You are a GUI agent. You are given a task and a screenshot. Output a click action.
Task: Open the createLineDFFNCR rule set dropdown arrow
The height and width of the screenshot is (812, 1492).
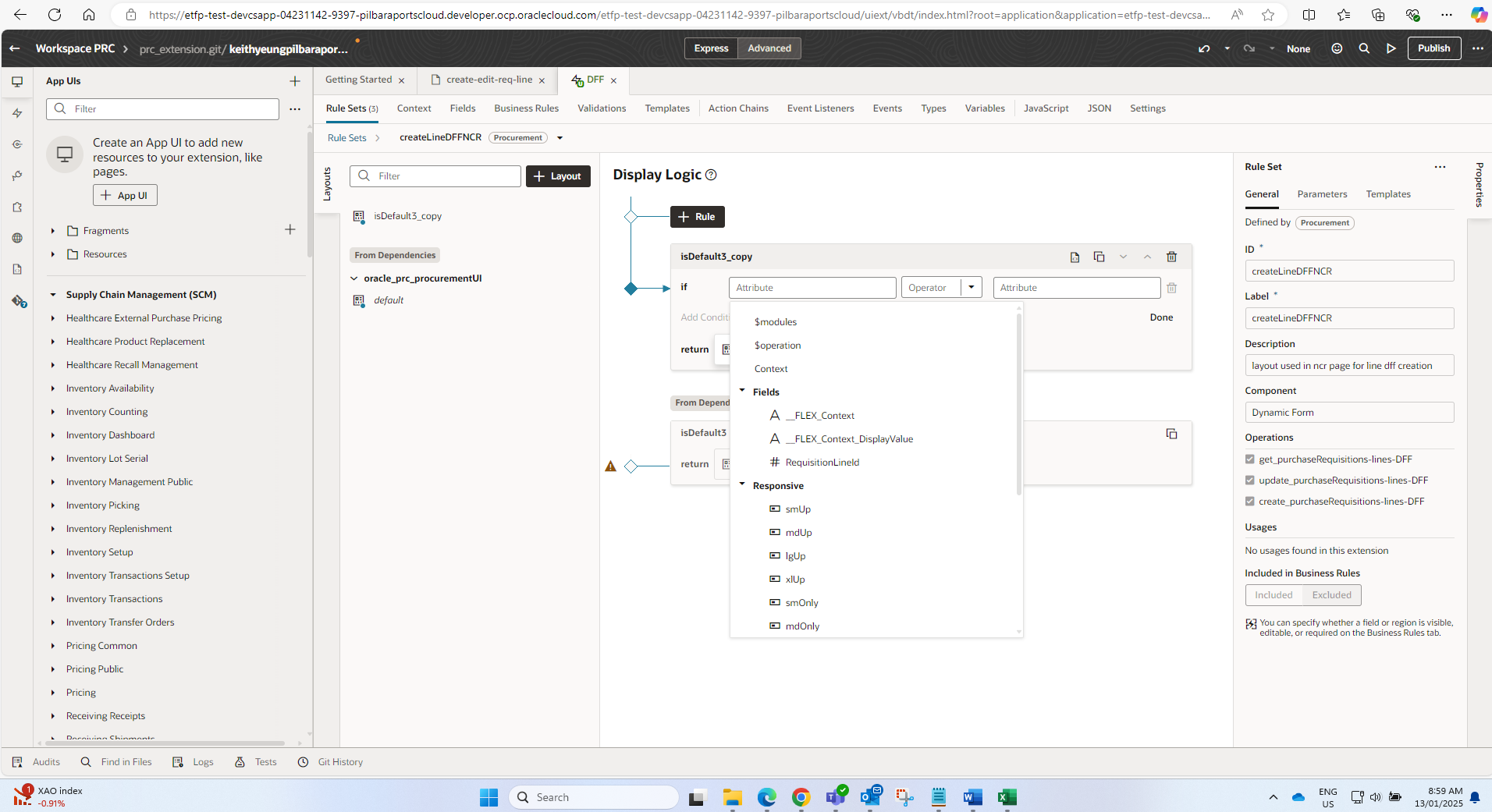(559, 138)
